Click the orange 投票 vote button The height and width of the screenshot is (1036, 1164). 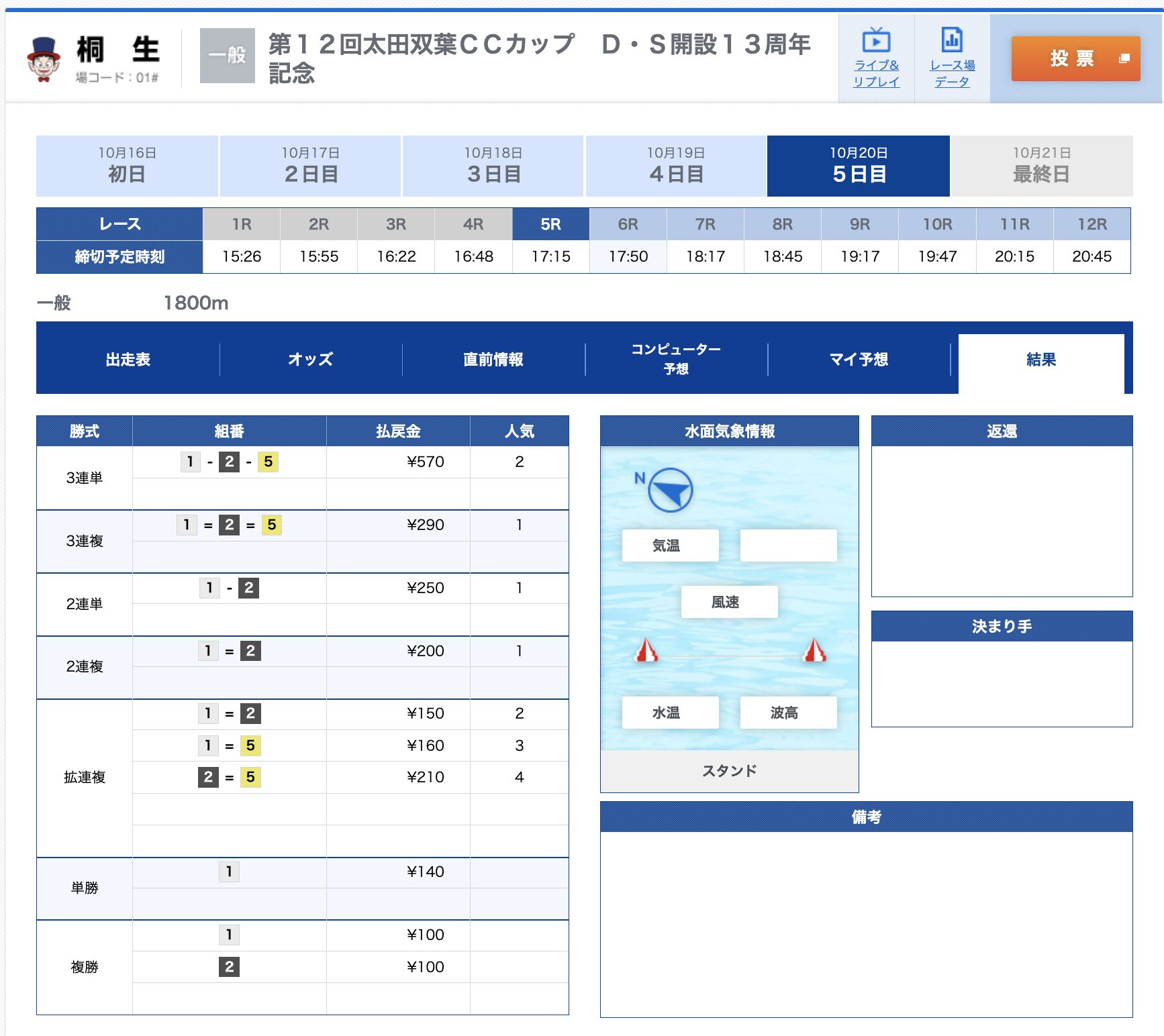click(1075, 58)
